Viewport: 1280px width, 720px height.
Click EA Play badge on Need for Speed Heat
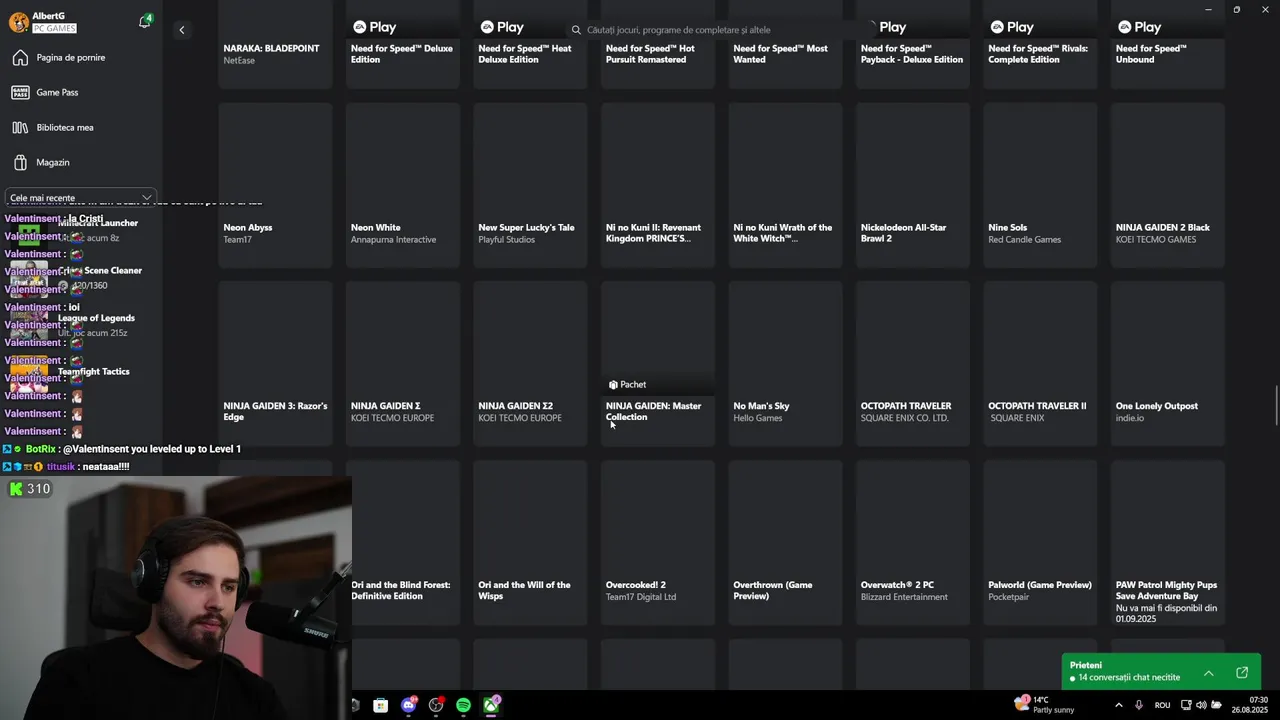[x=502, y=27]
